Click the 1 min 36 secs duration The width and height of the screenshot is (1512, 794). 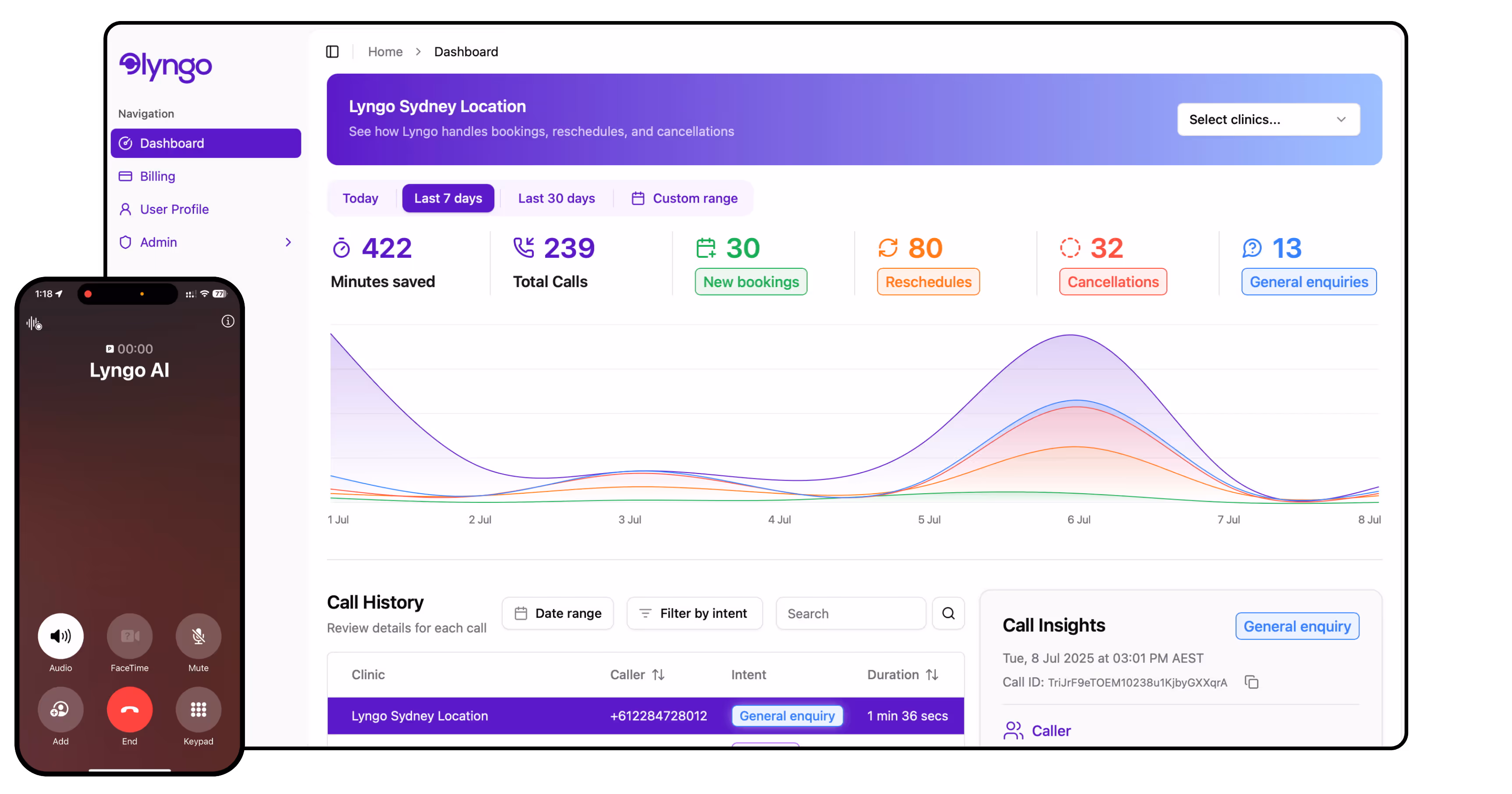(x=908, y=716)
